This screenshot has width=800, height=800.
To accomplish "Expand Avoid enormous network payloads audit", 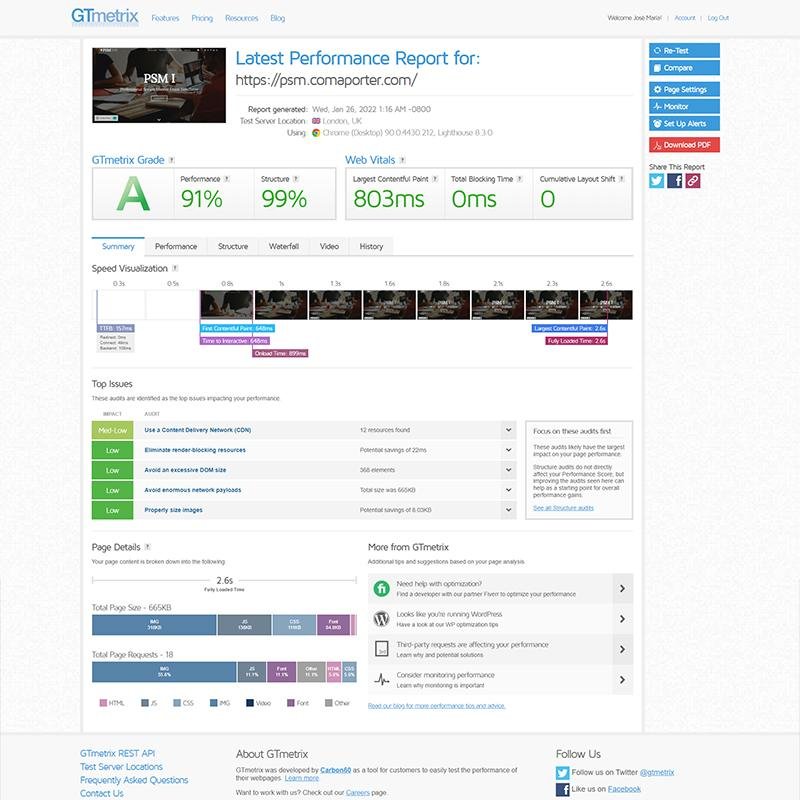I will tap(508, 490).
